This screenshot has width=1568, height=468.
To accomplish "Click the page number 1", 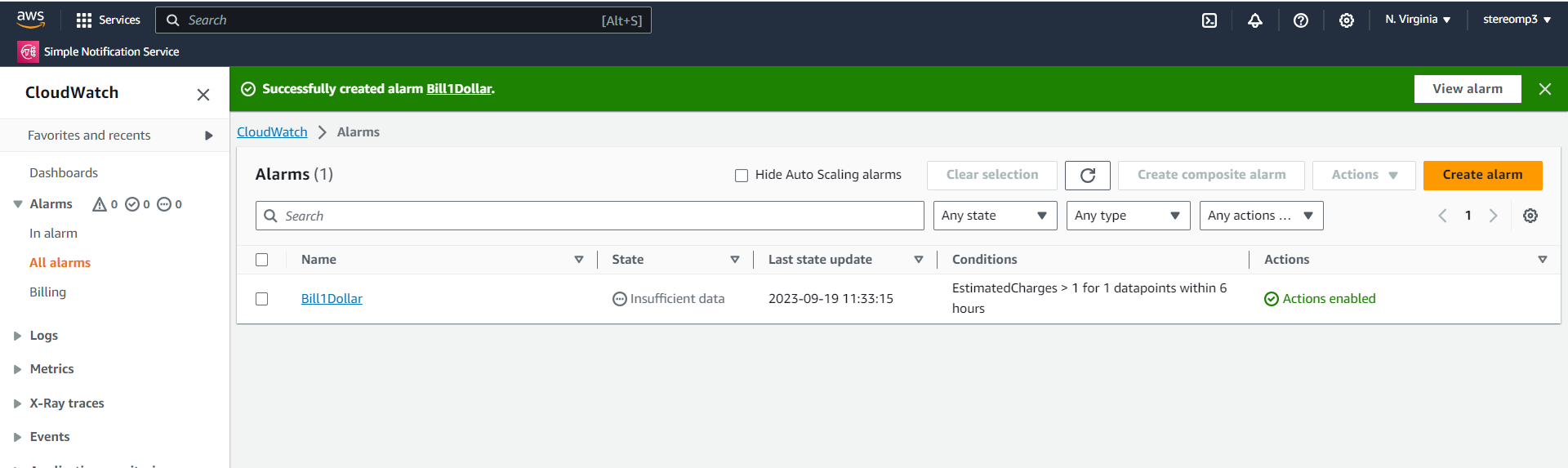I will (1468, 216).
